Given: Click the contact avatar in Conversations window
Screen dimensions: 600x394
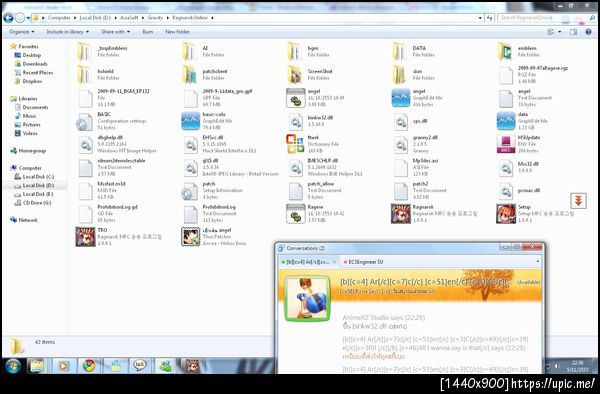Looking at the screenshot, I should 307,299.
